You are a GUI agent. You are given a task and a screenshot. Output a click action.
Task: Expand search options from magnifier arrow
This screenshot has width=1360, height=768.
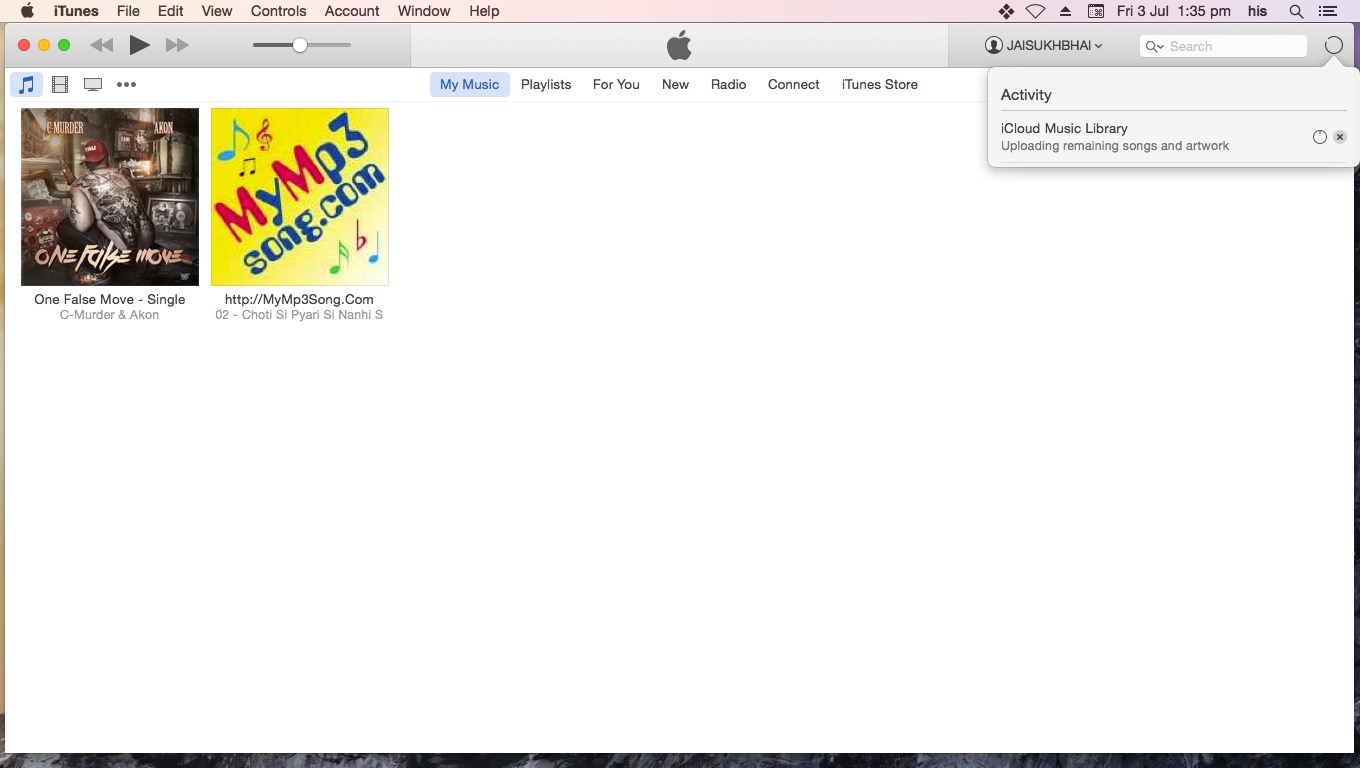click(1155, 46)
